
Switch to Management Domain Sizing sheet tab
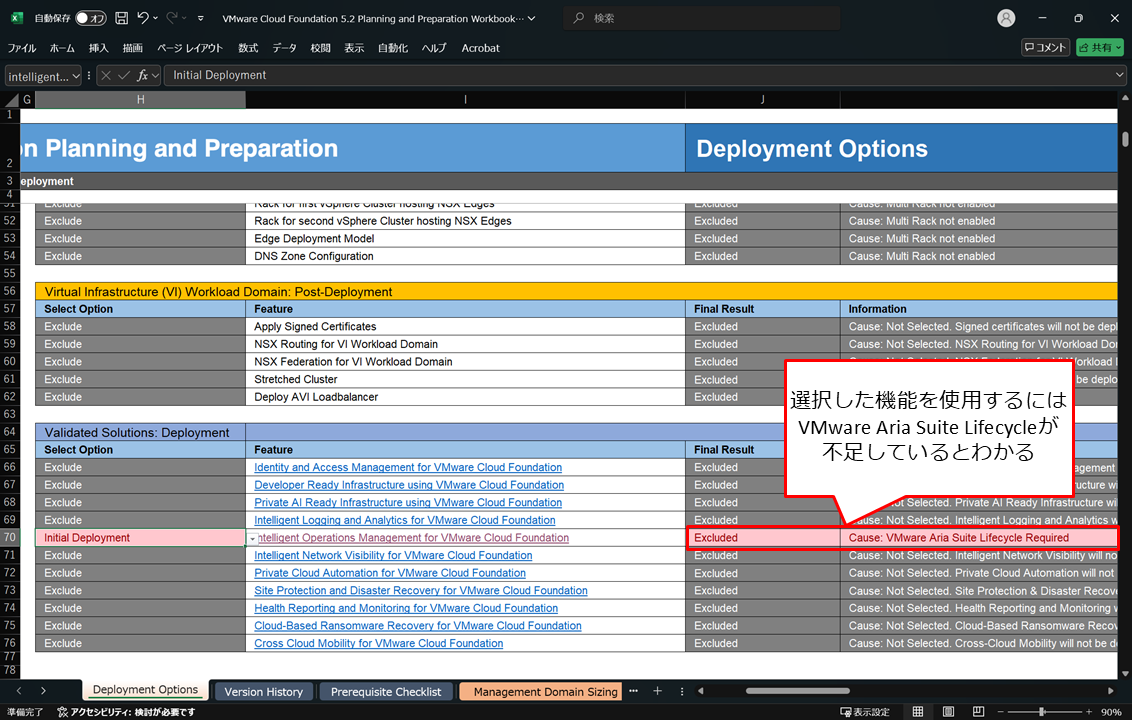(540, 692)
